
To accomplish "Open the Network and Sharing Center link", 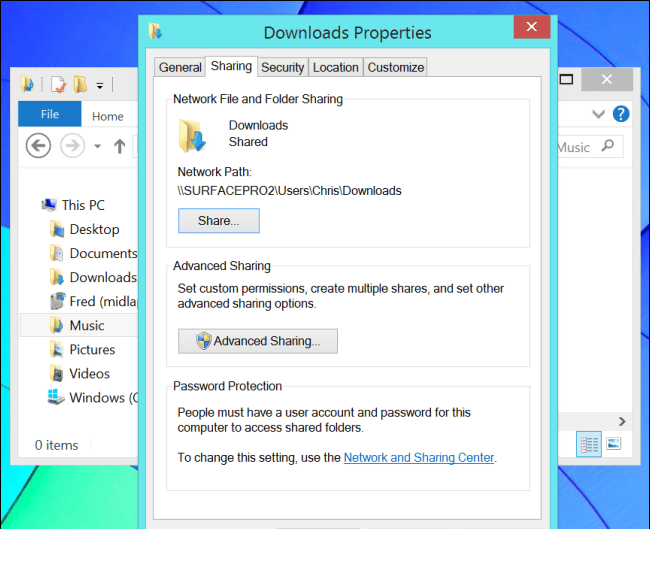I will (x=418, y=457).
